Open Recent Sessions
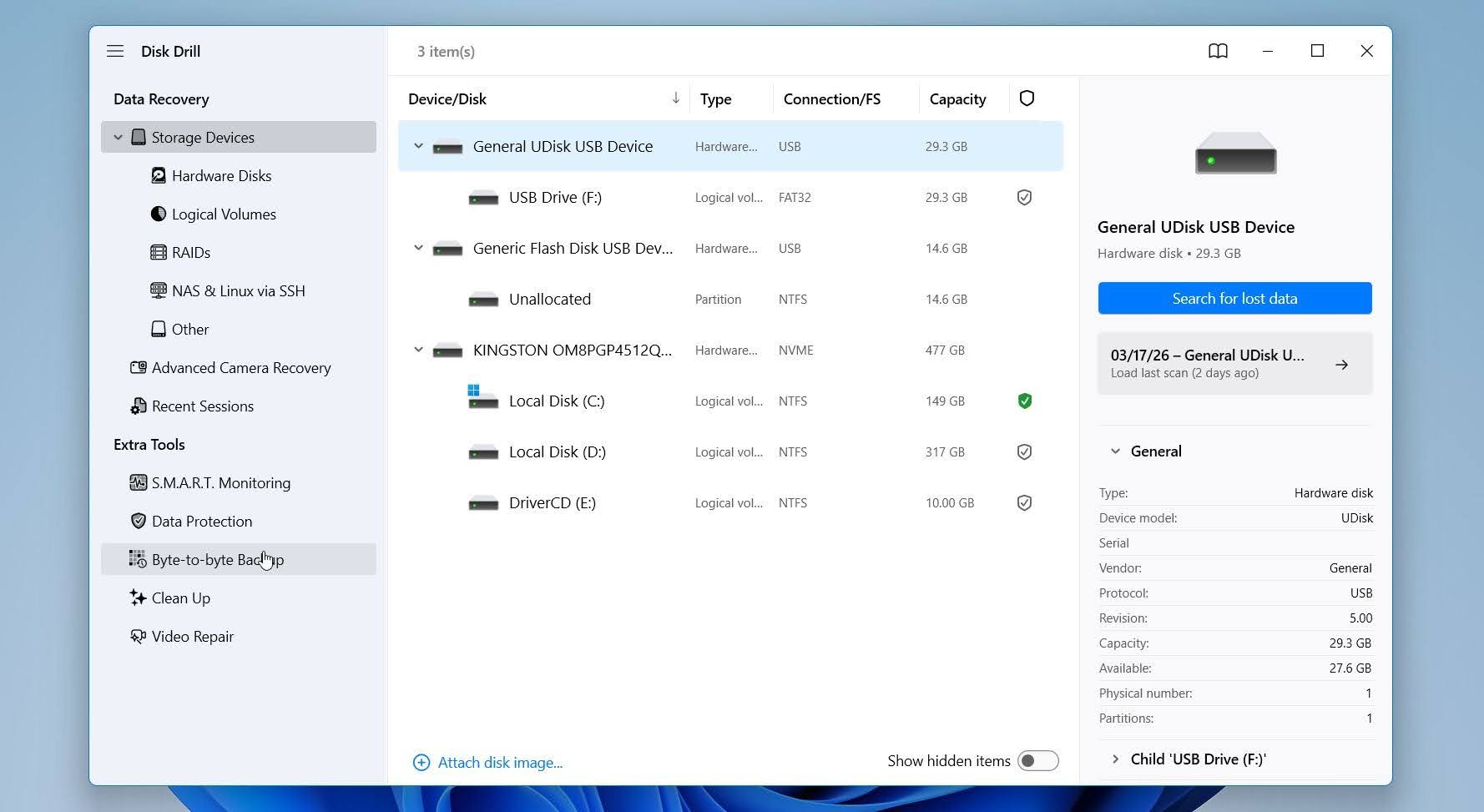Viewport: 1484px width, 812px height. [x=203, y=406]
